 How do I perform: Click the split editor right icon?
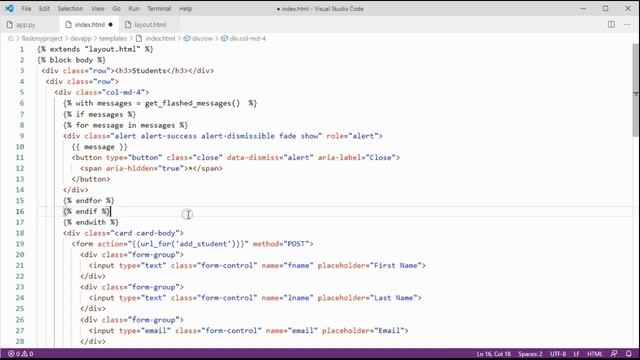pos(611,24)
